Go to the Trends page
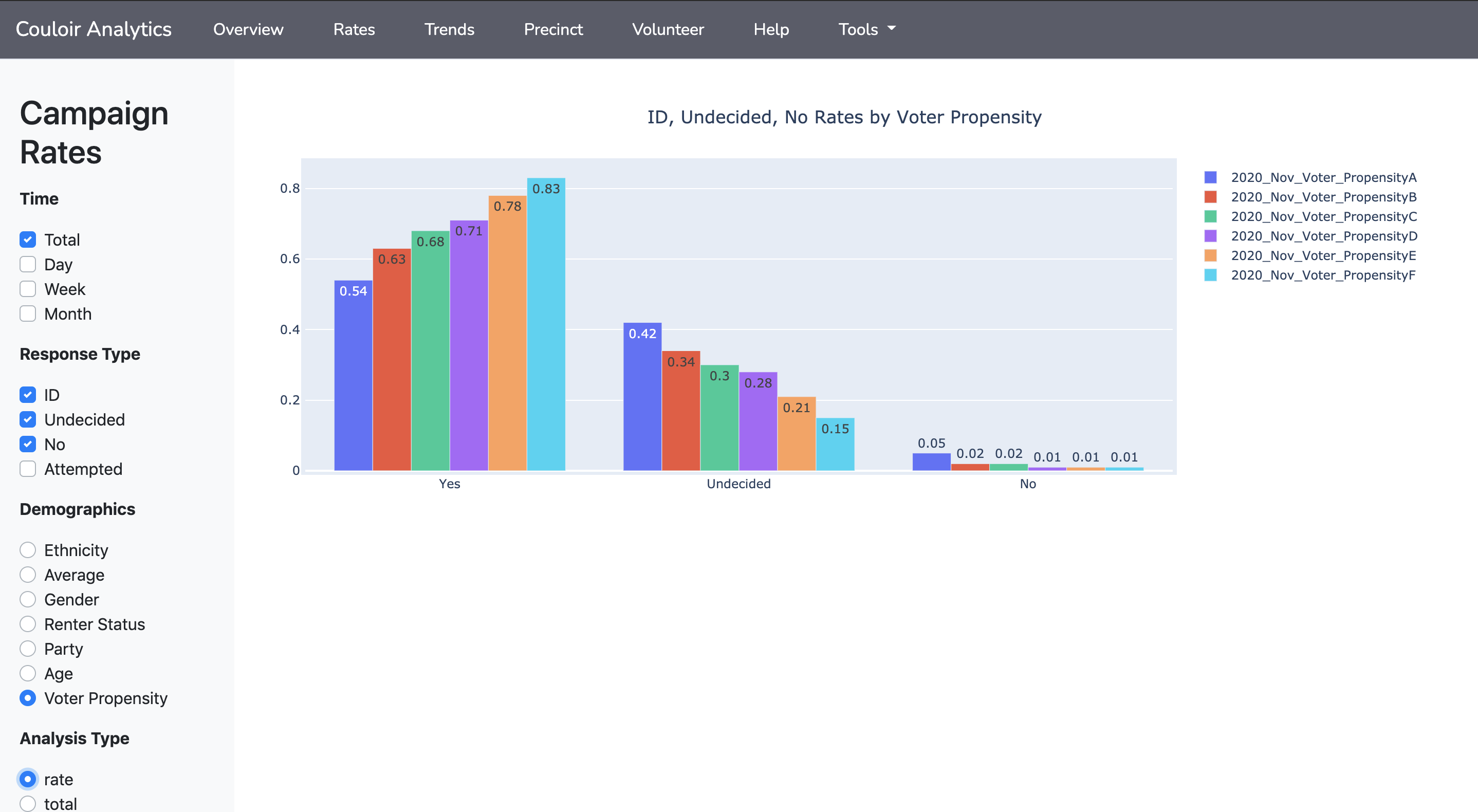 pyautogui.click(x=449, y=29)
